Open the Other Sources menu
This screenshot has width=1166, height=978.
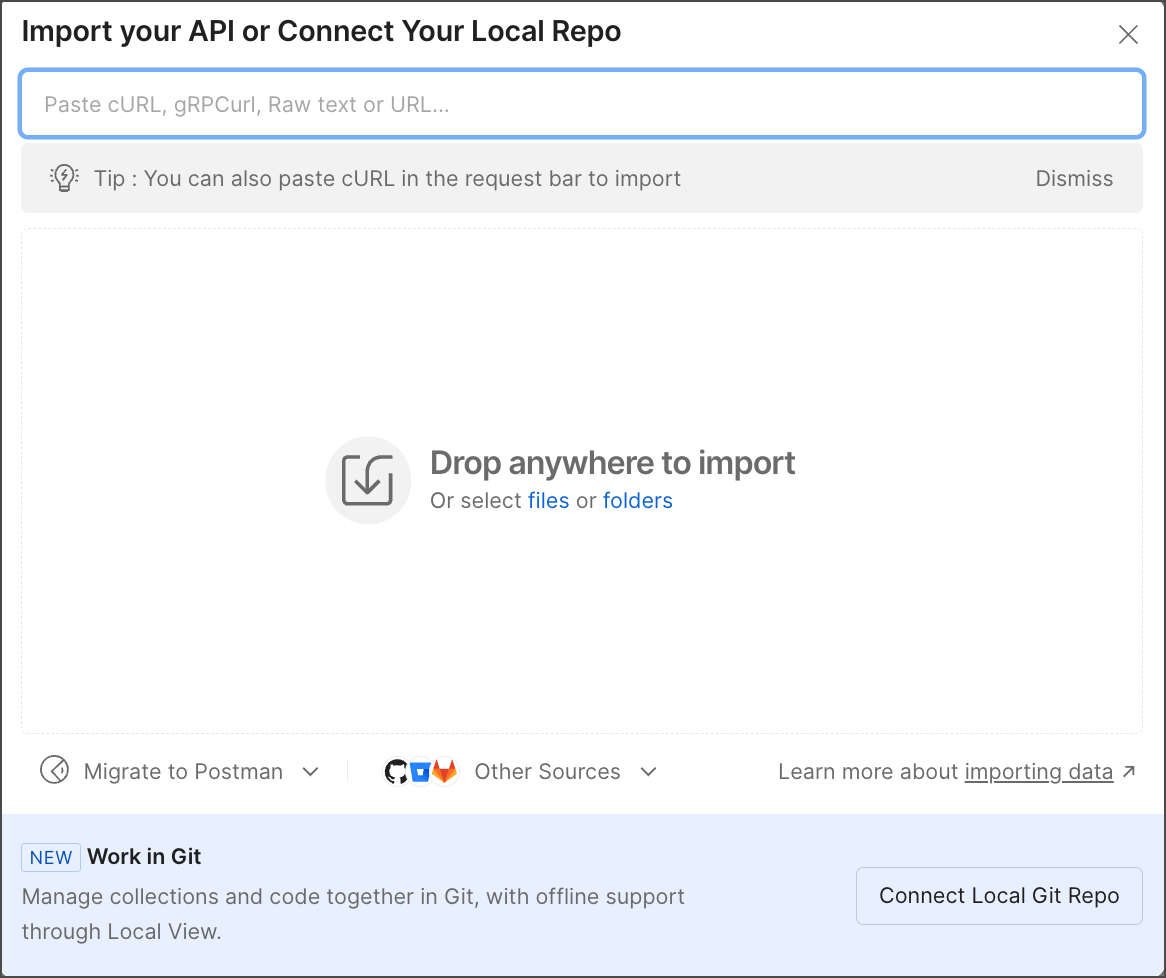(x=548, y=771)
